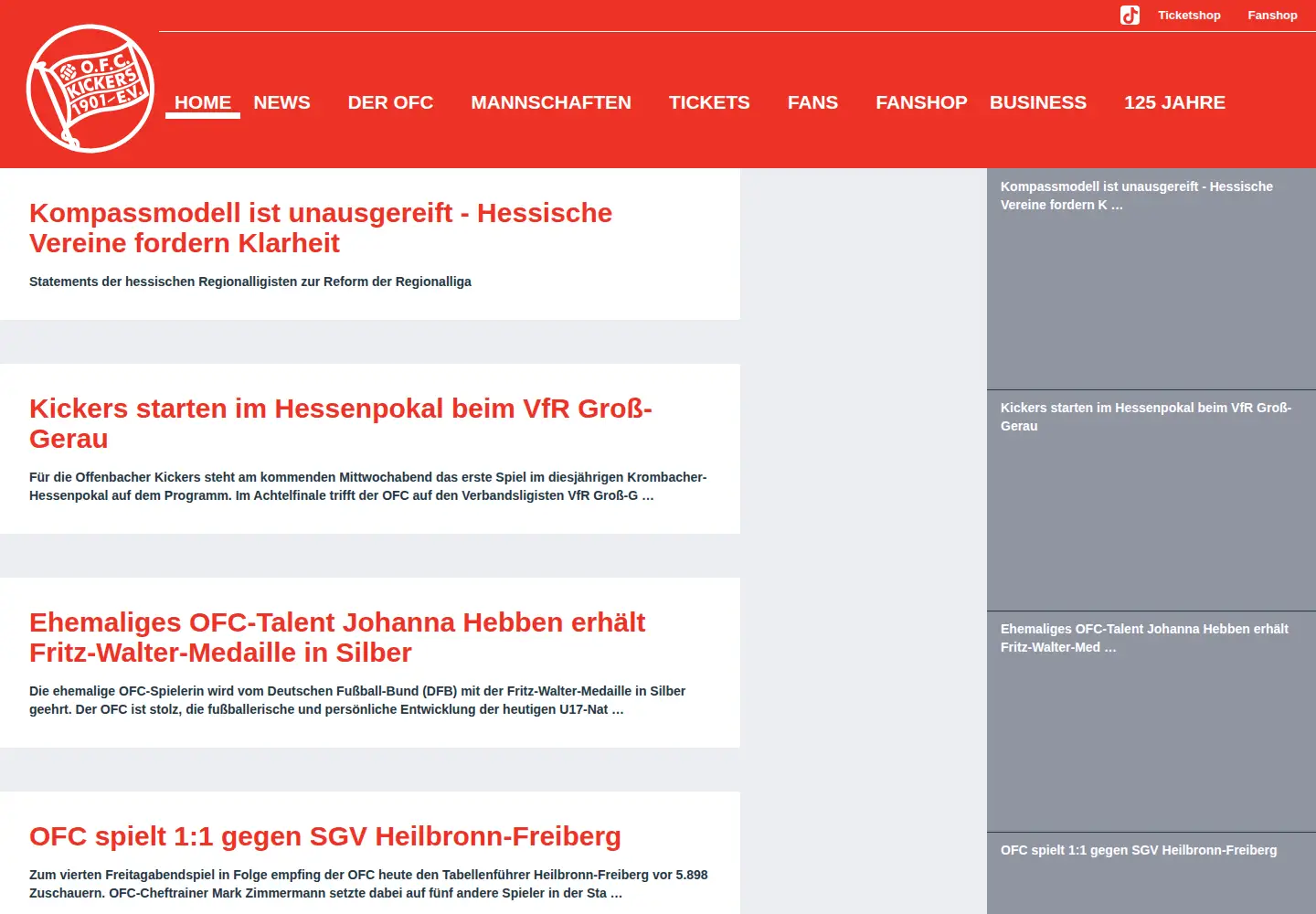
Task: Open the DER OFC menu
Action: [x=390, y=102]
